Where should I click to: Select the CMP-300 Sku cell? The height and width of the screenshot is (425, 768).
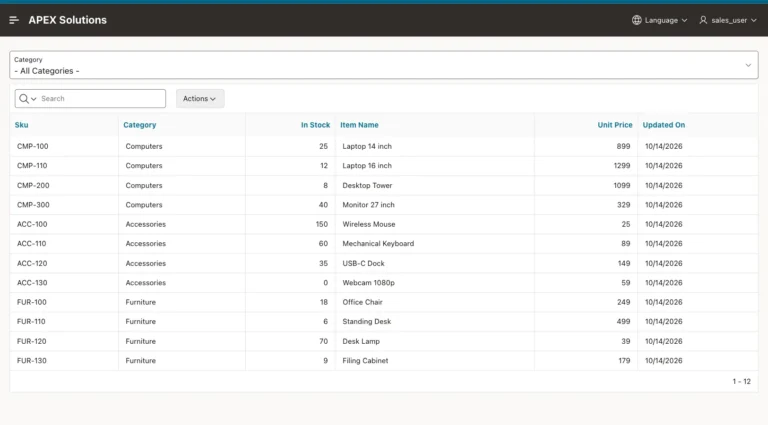(64, 205)
